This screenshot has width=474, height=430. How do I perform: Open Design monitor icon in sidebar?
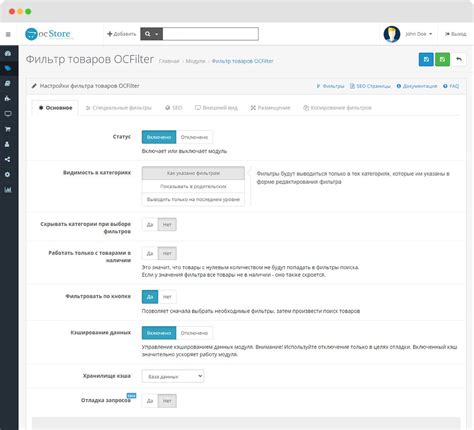tap(8, 114)
